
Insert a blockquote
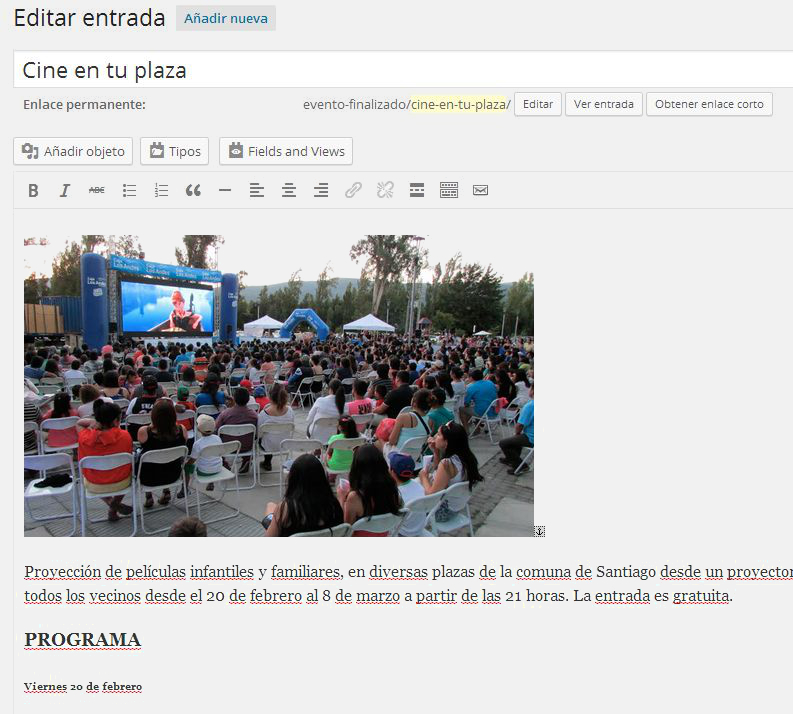(193, 191)
